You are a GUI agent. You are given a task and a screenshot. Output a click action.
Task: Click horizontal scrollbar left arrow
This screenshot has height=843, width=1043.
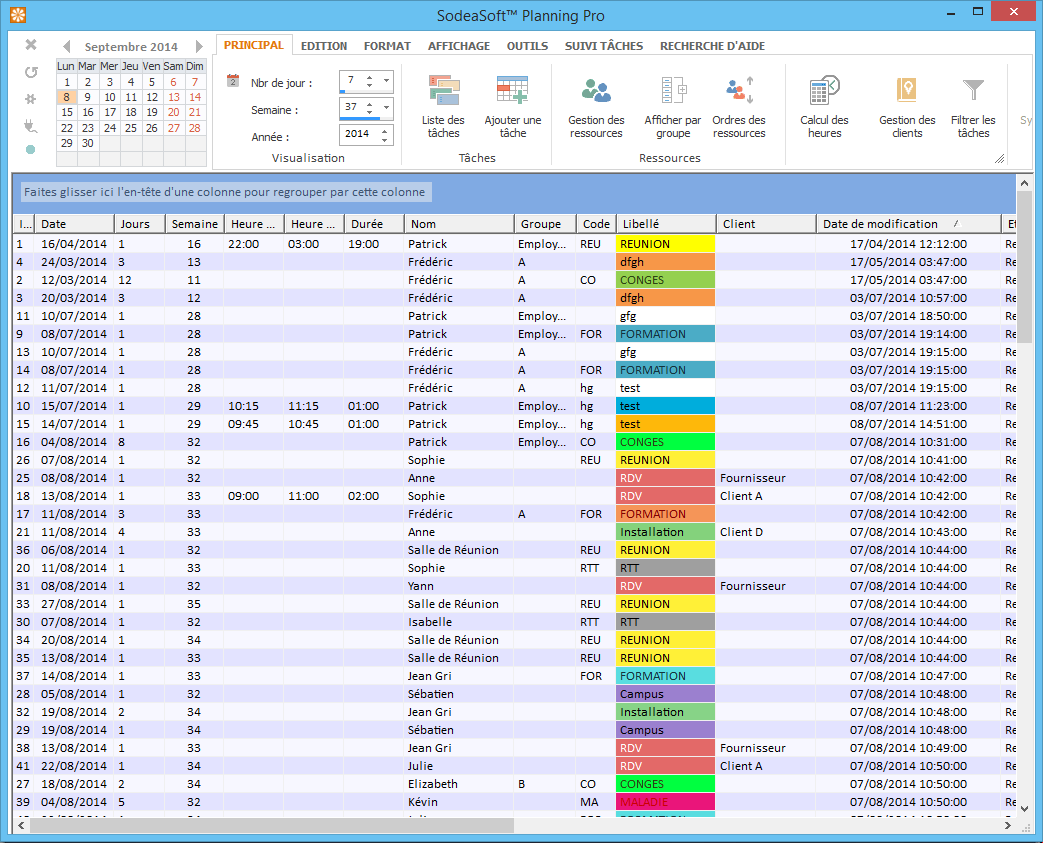pos(21,825)
